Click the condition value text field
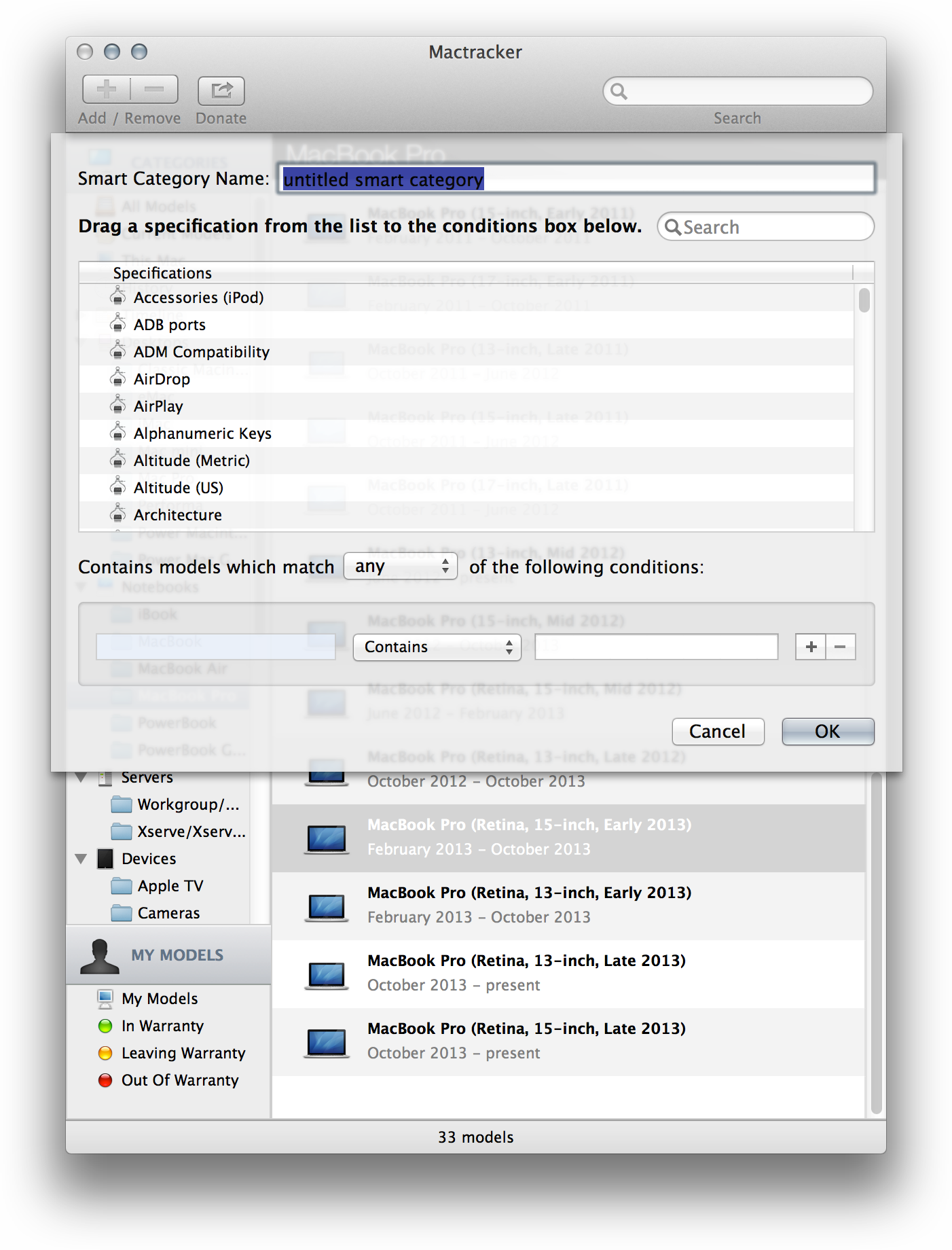 (x=656, y=647)
